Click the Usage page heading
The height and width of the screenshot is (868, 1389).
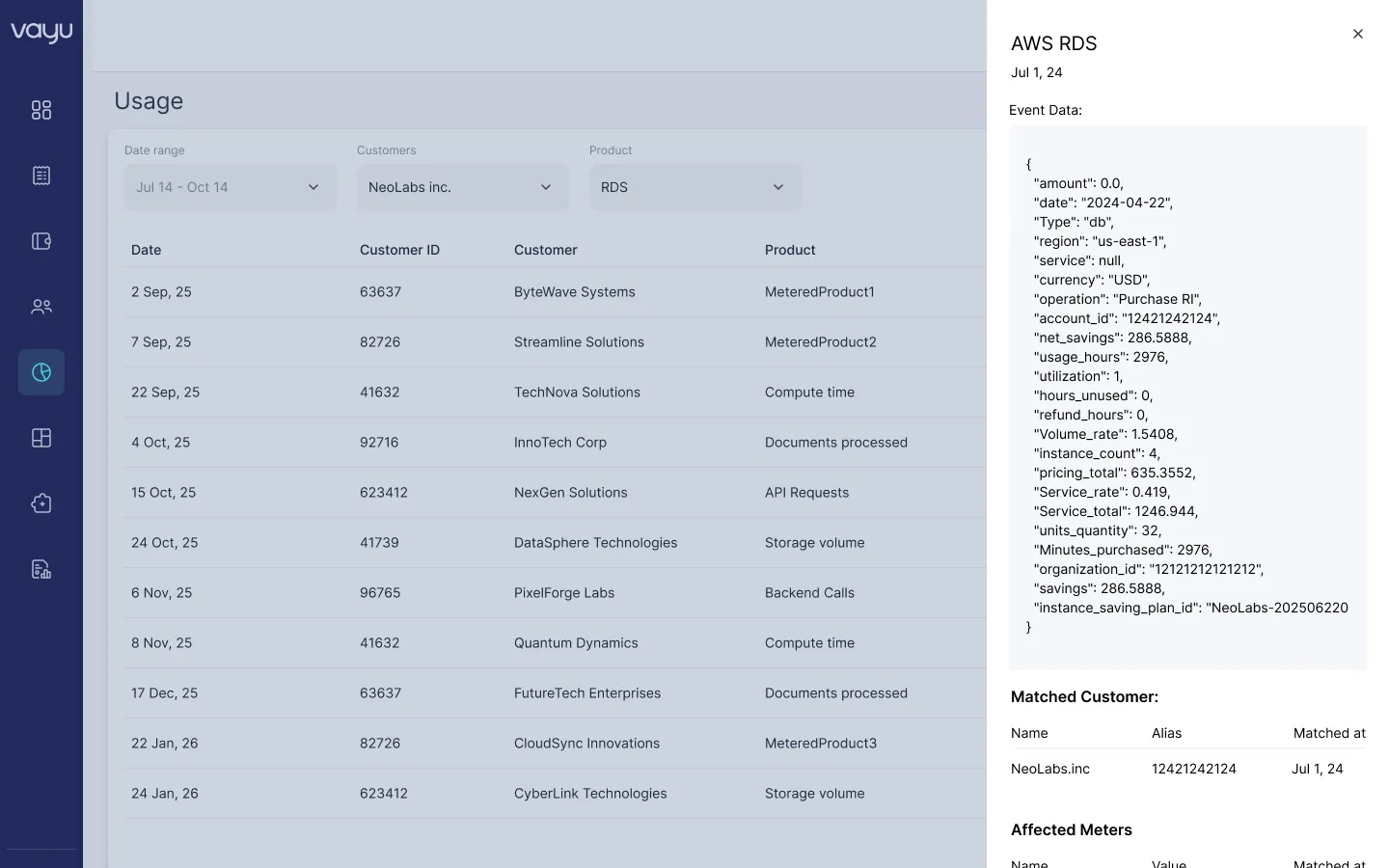coord(149,101)
